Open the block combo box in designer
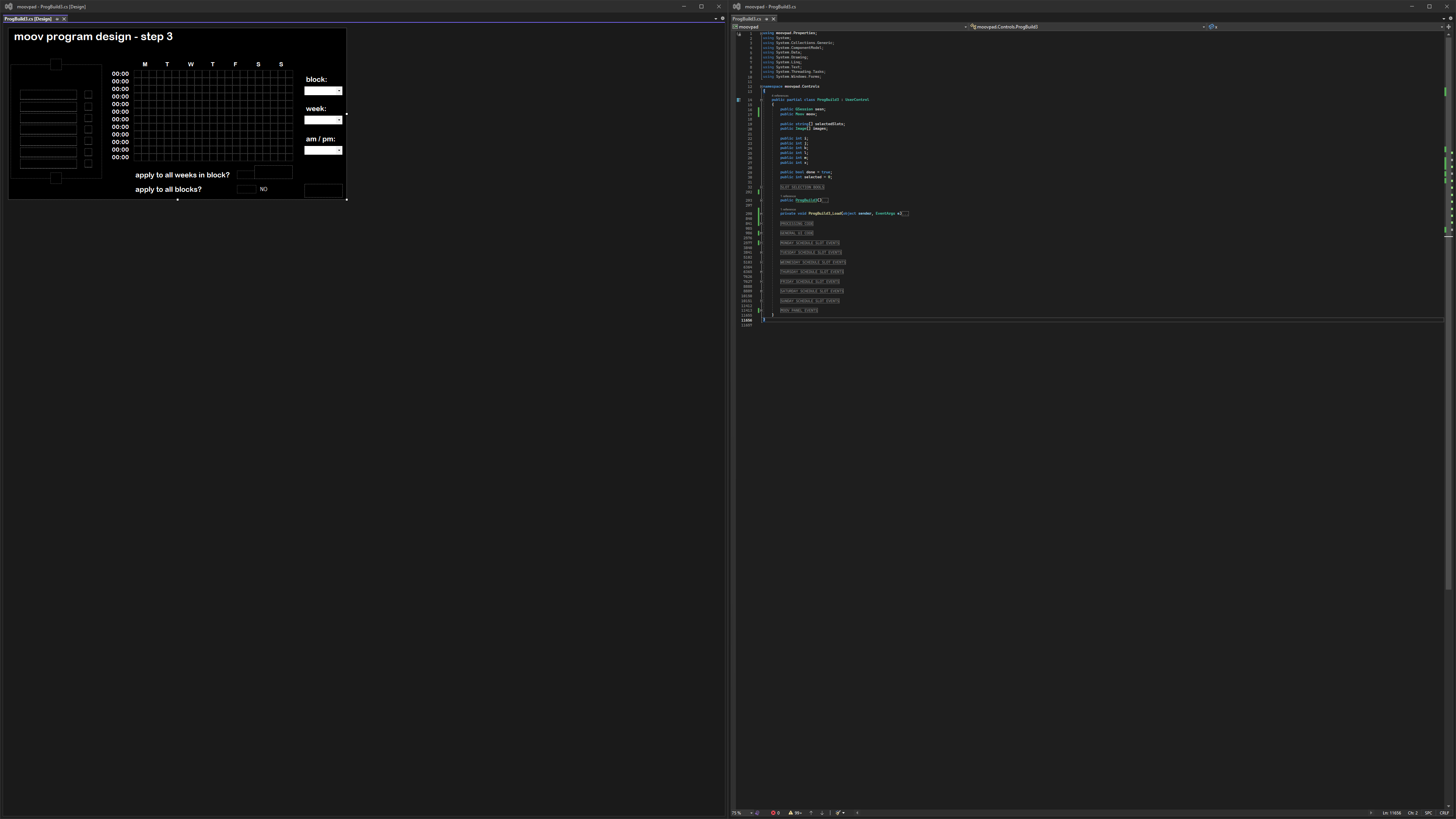 click(x=323, y=91)
